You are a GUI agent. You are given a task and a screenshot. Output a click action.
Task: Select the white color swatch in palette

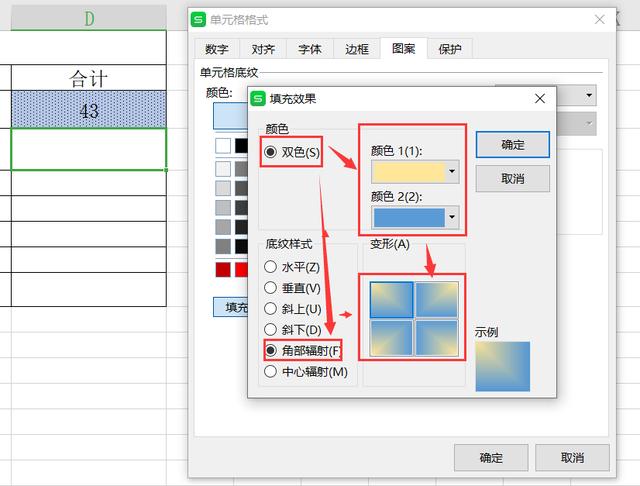223,146
